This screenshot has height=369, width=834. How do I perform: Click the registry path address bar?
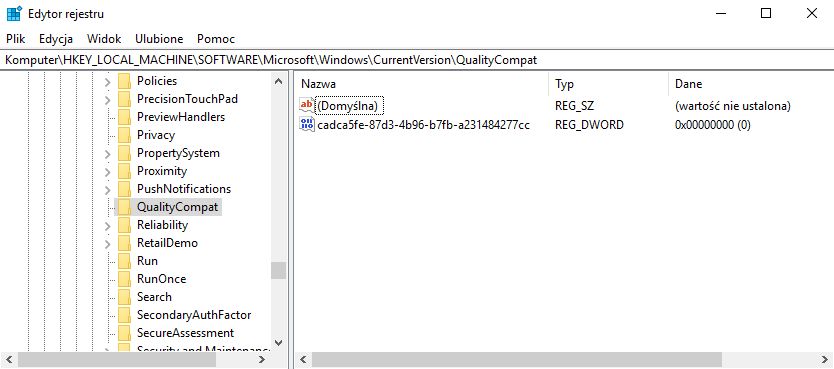(417, 60)
